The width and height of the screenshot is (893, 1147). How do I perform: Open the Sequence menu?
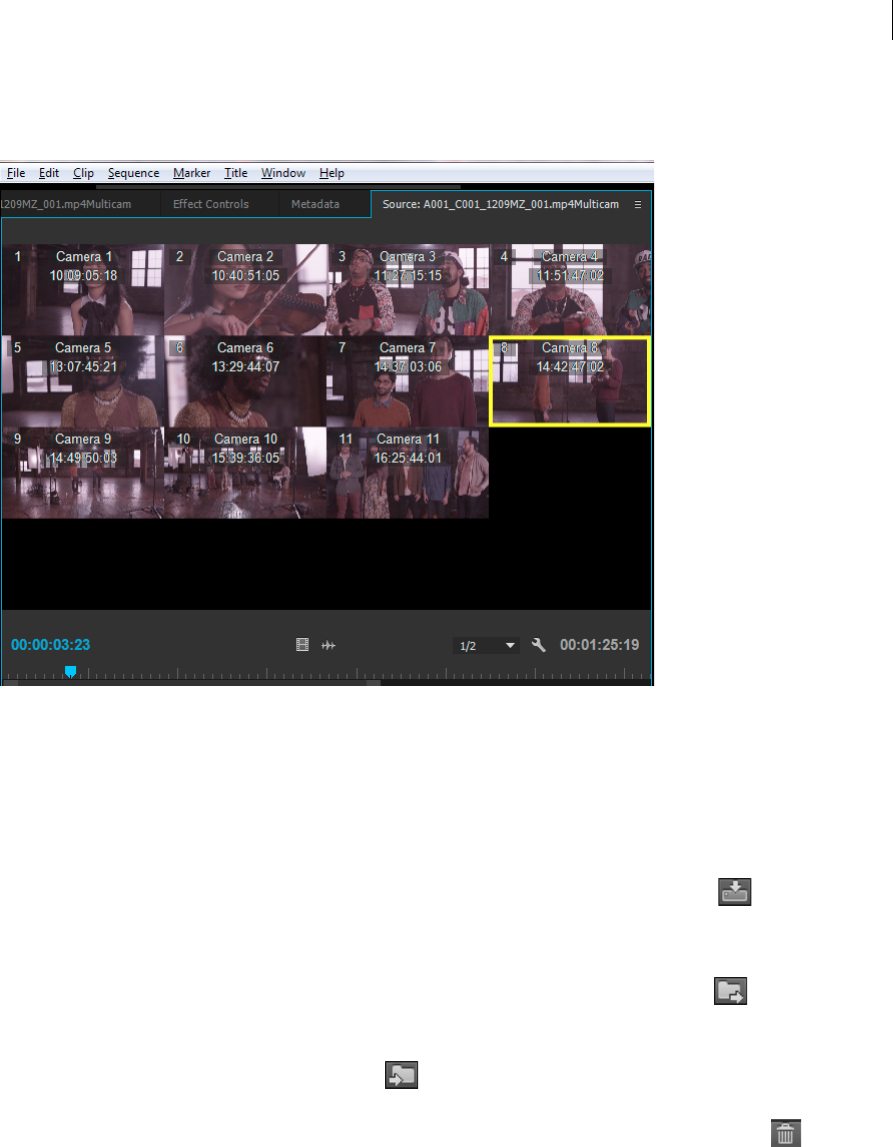pos(133,173)
